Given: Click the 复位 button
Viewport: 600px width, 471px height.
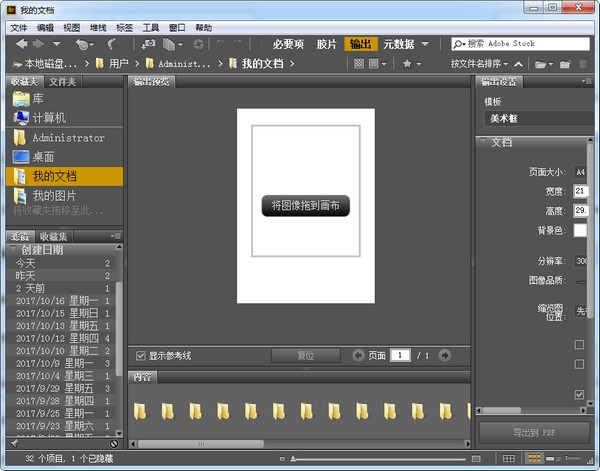Looking at the screenshot, I should 305,355.
